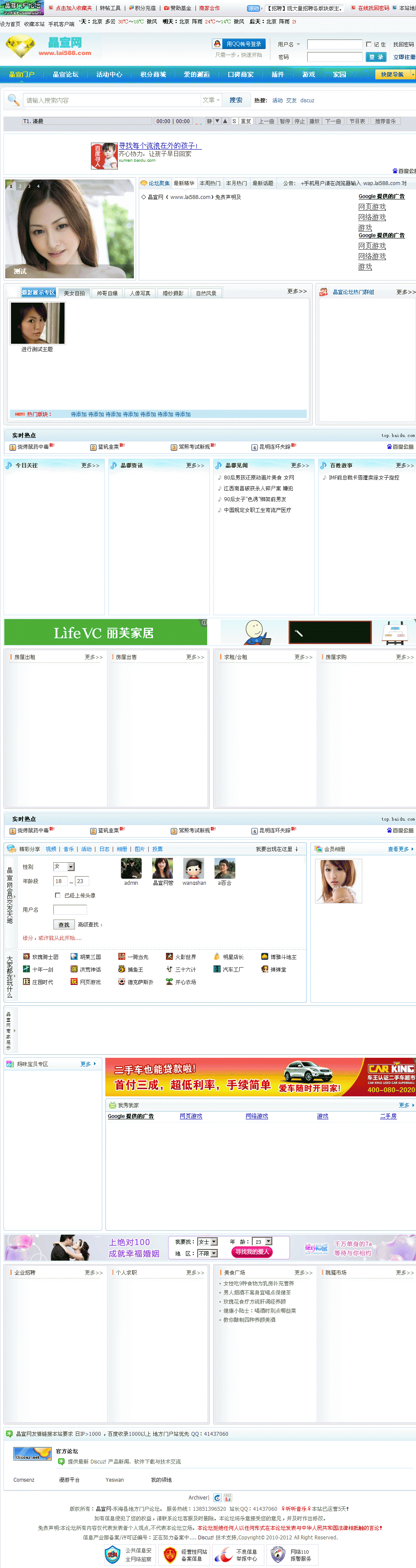This screenshot has width=416, height=1568.
Task: Click the 弹弹堂 game icon
Action: click(265, 968)
